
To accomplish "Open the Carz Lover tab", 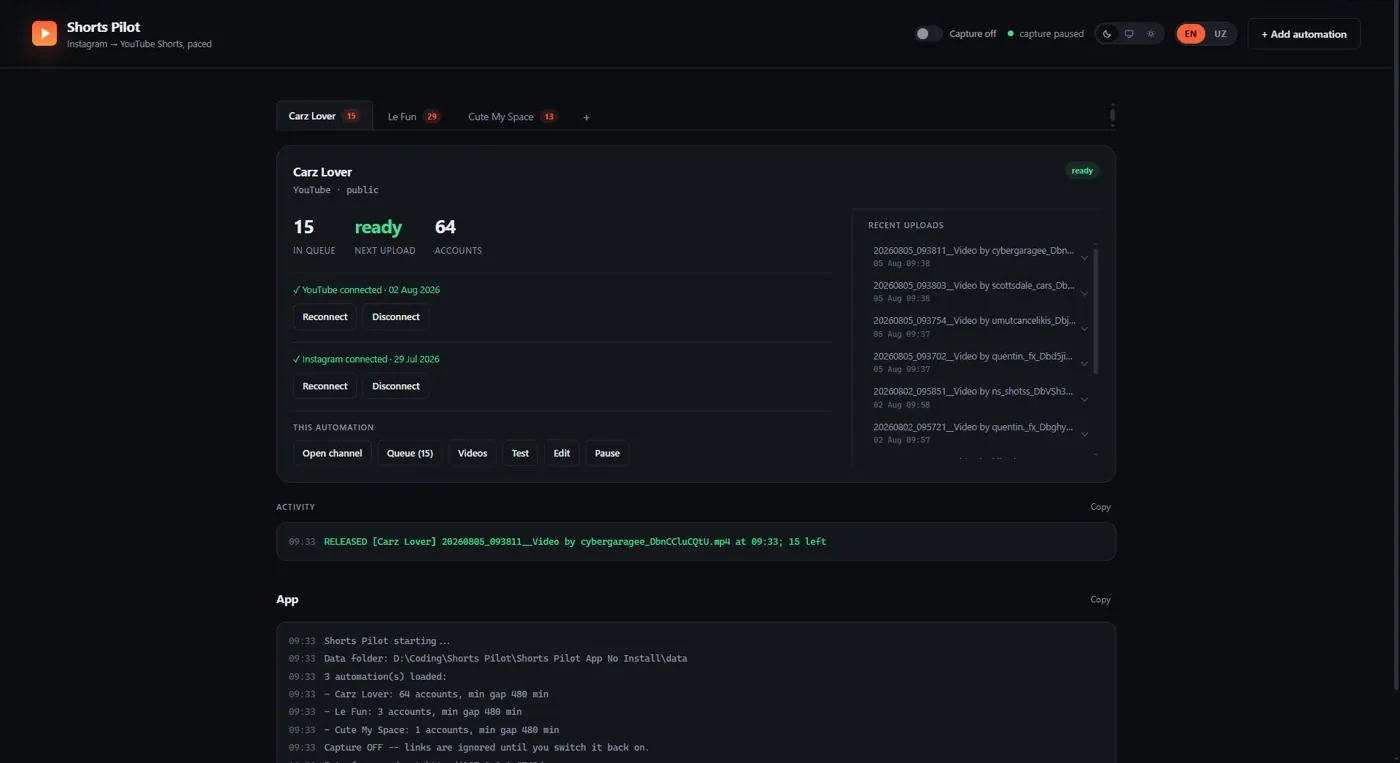I will (324, 116).
